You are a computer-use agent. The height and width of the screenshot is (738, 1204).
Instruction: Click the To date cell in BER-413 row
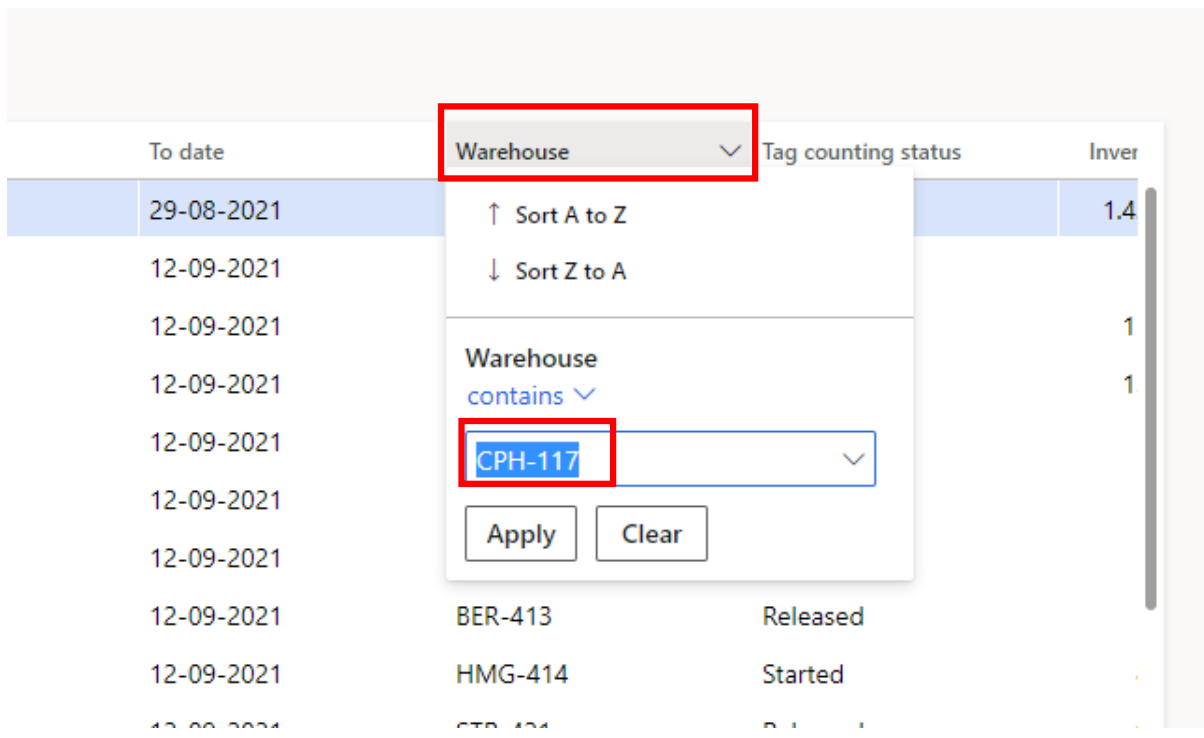[216, 617]
